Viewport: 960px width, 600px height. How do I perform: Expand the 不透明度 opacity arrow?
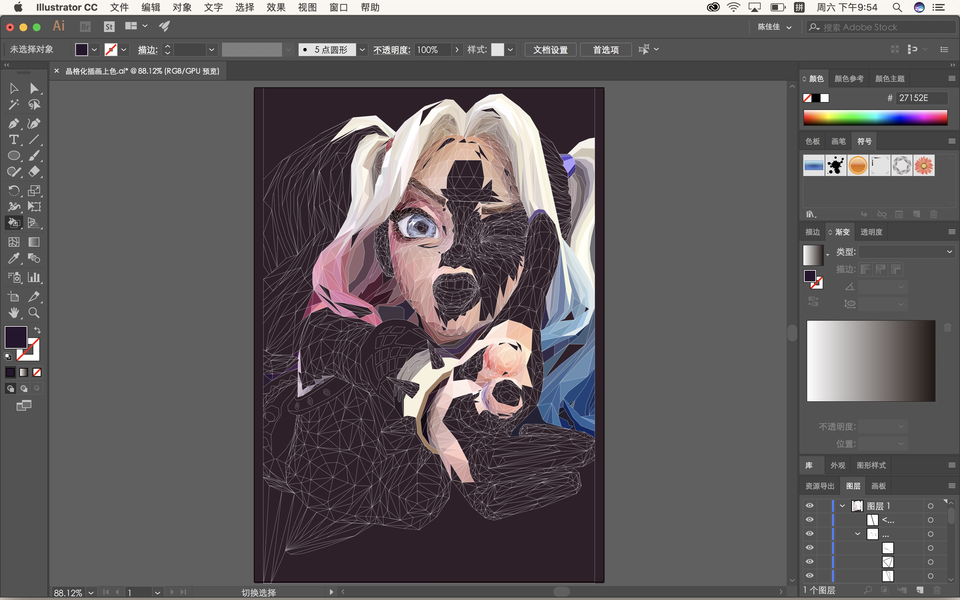(x=457, y=50)
